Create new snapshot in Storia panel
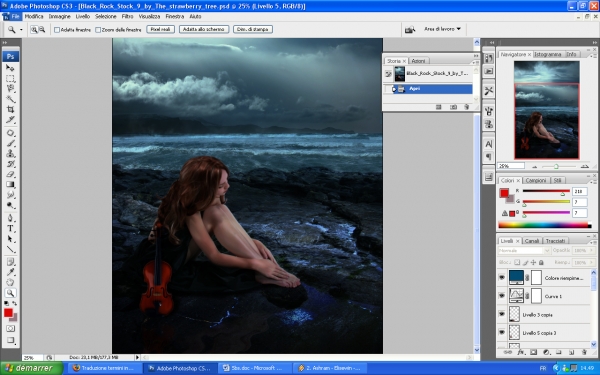The image size is (600, 375). point(453,107)
